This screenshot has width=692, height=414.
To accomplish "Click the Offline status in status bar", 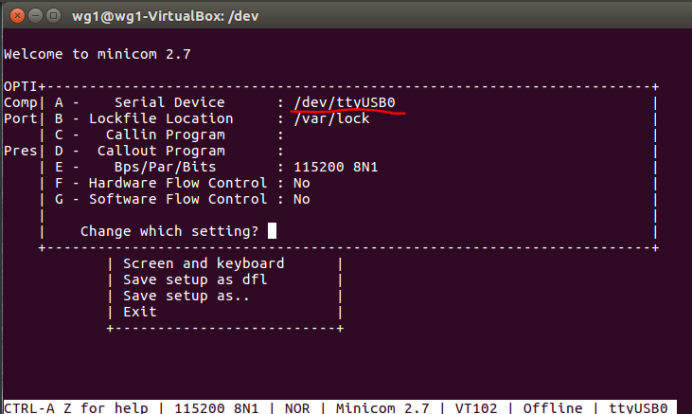I will pos(553,408).
